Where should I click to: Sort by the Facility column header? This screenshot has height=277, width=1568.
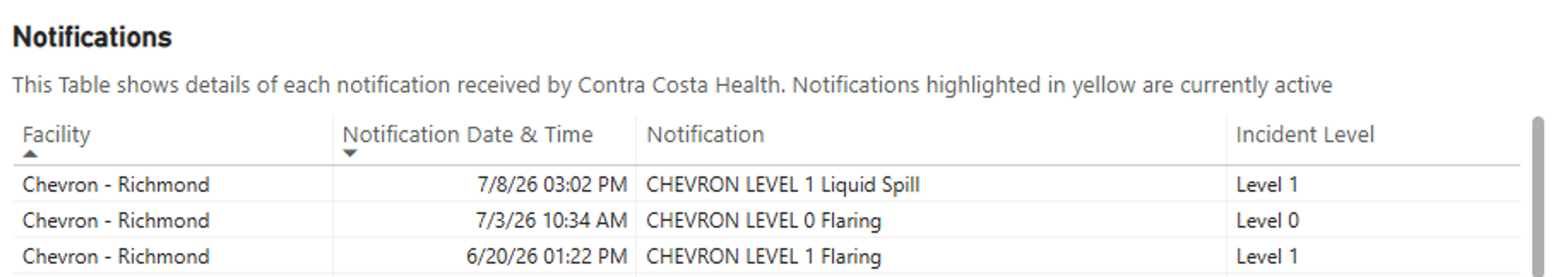57,135
